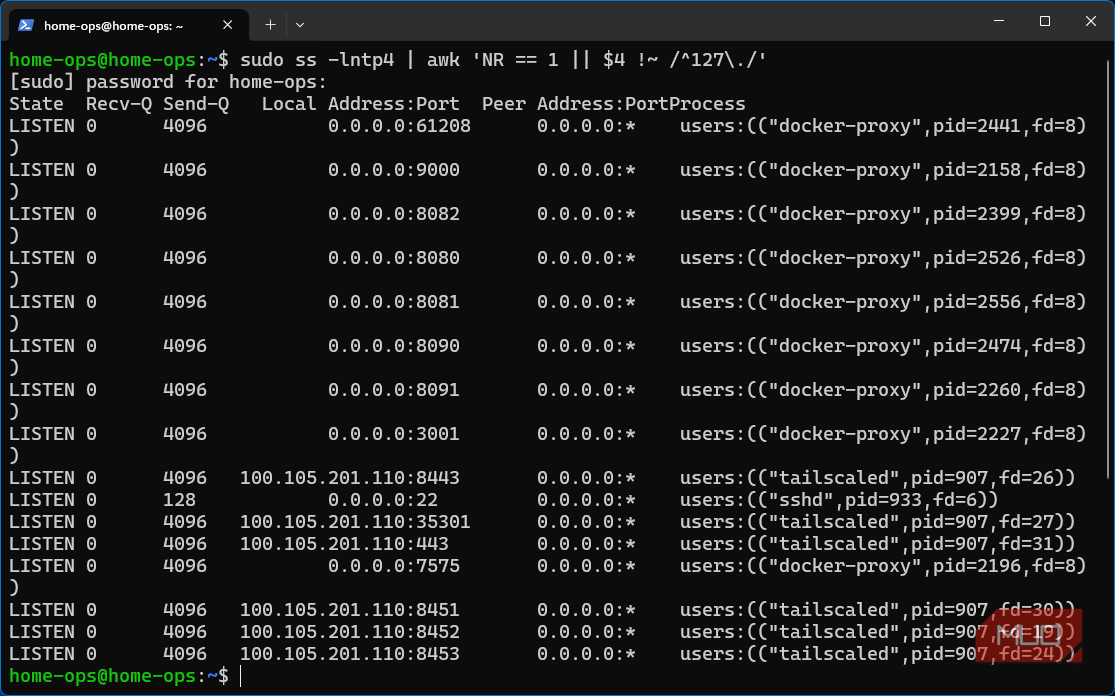Viewport: 1115px width, 696px height.
Task: Click the PowerShell icon on the tab
Action: coord(26,25)
